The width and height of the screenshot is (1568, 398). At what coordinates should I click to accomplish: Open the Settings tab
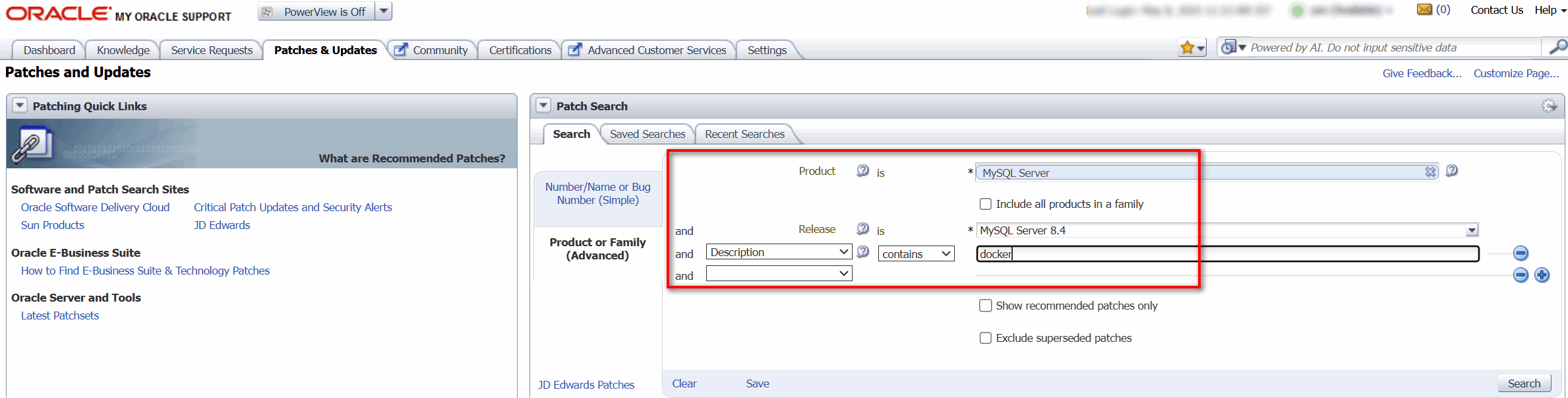(767, 50)
